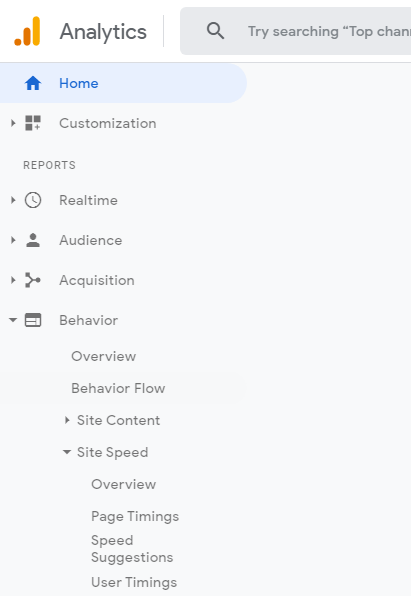Select Overview under Site Speed
The image size is (411, 596).
[x=124, y=484]
